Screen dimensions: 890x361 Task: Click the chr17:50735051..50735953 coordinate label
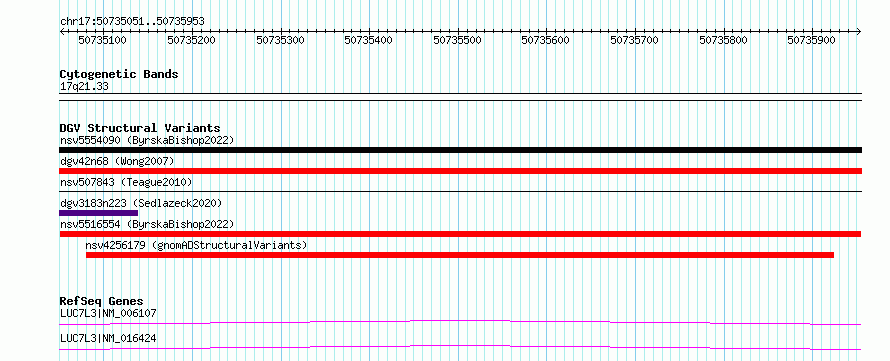132,21
